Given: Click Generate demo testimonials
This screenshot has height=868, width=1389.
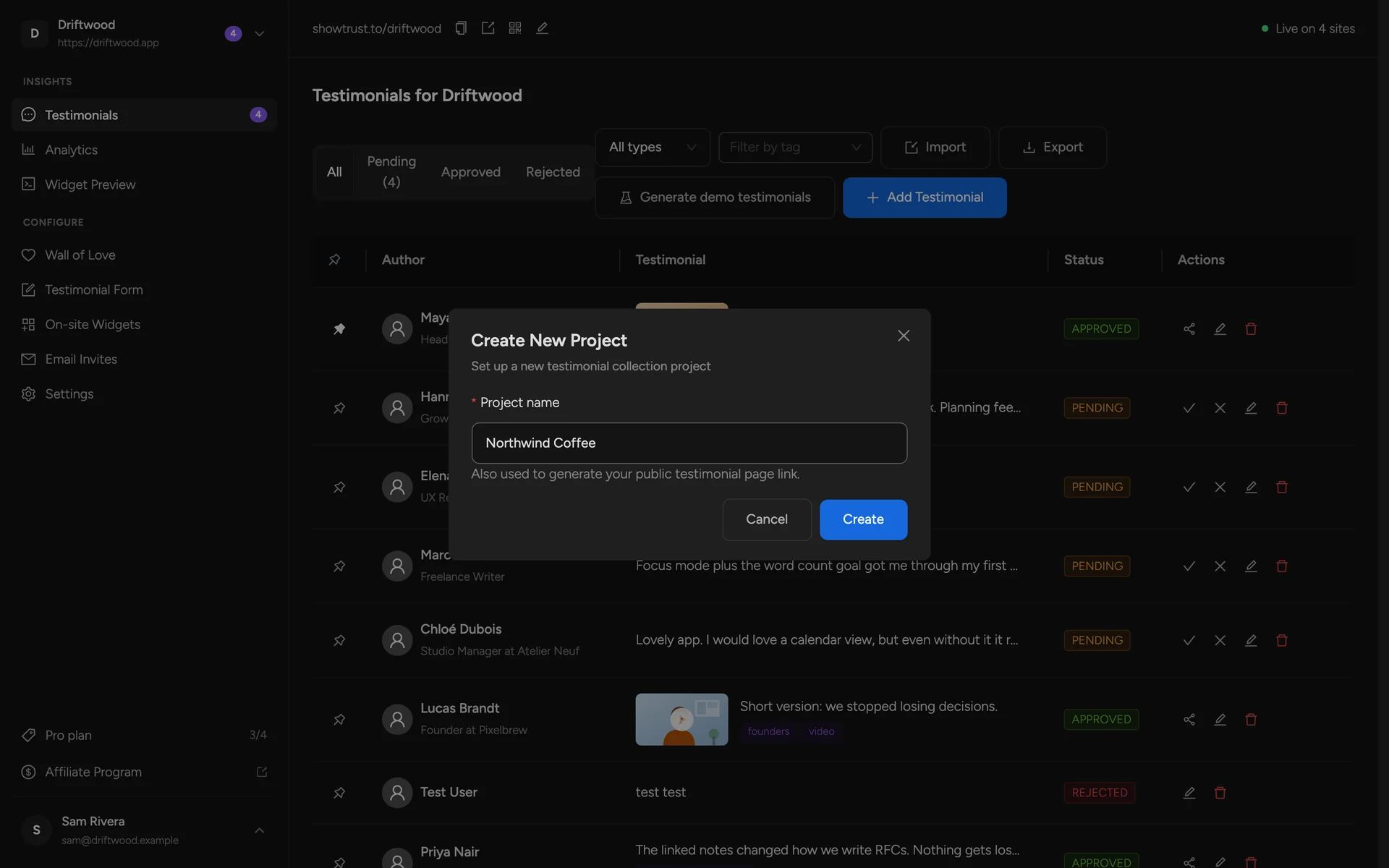Looking at the screenshot, I should tap(715, 197).
